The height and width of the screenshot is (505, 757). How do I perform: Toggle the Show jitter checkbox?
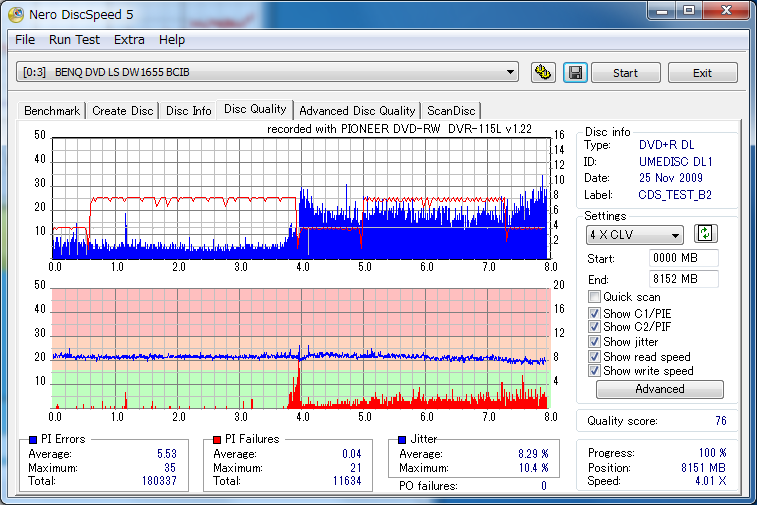point(595,342)
